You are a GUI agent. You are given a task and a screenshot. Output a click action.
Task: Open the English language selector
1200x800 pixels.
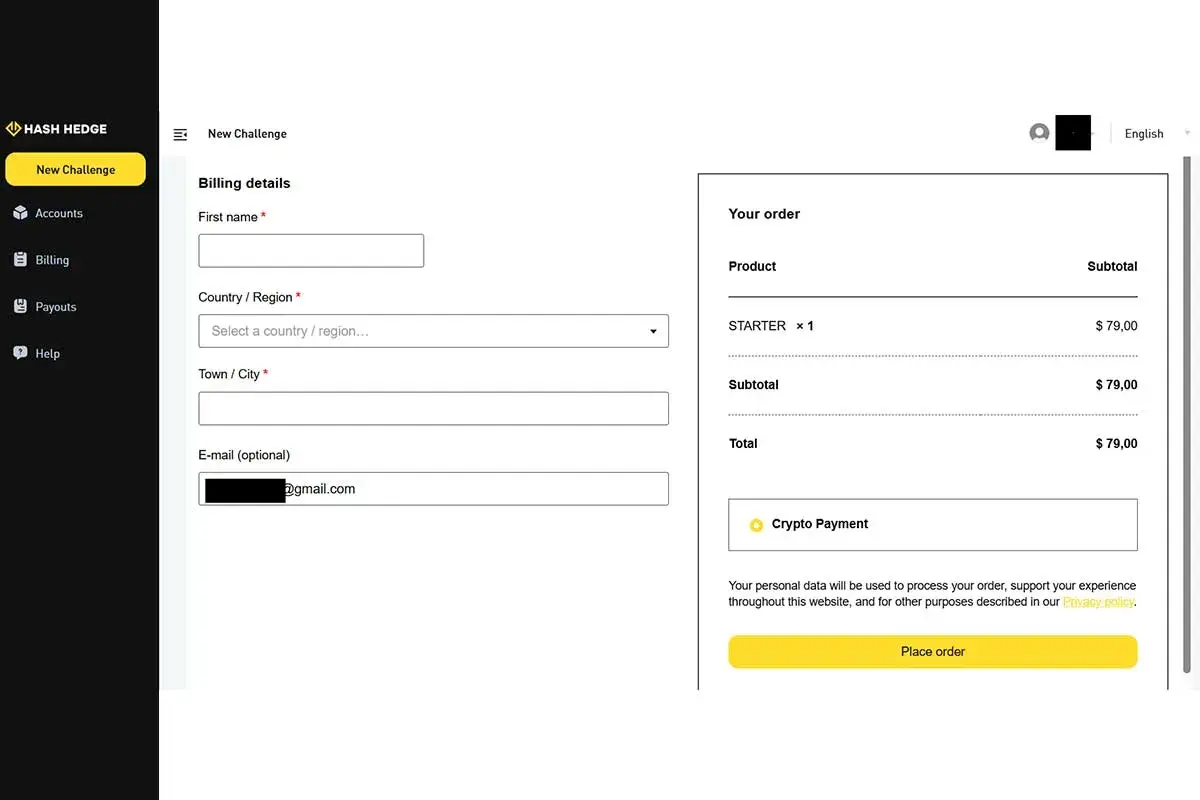[1143, 133]
